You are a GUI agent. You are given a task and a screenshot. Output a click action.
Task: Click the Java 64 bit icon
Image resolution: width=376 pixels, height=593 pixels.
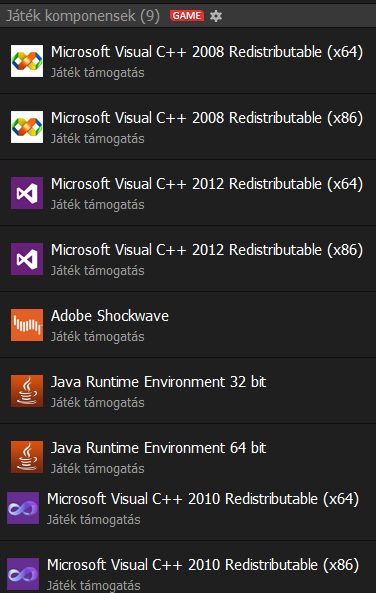tap(27, 457)
